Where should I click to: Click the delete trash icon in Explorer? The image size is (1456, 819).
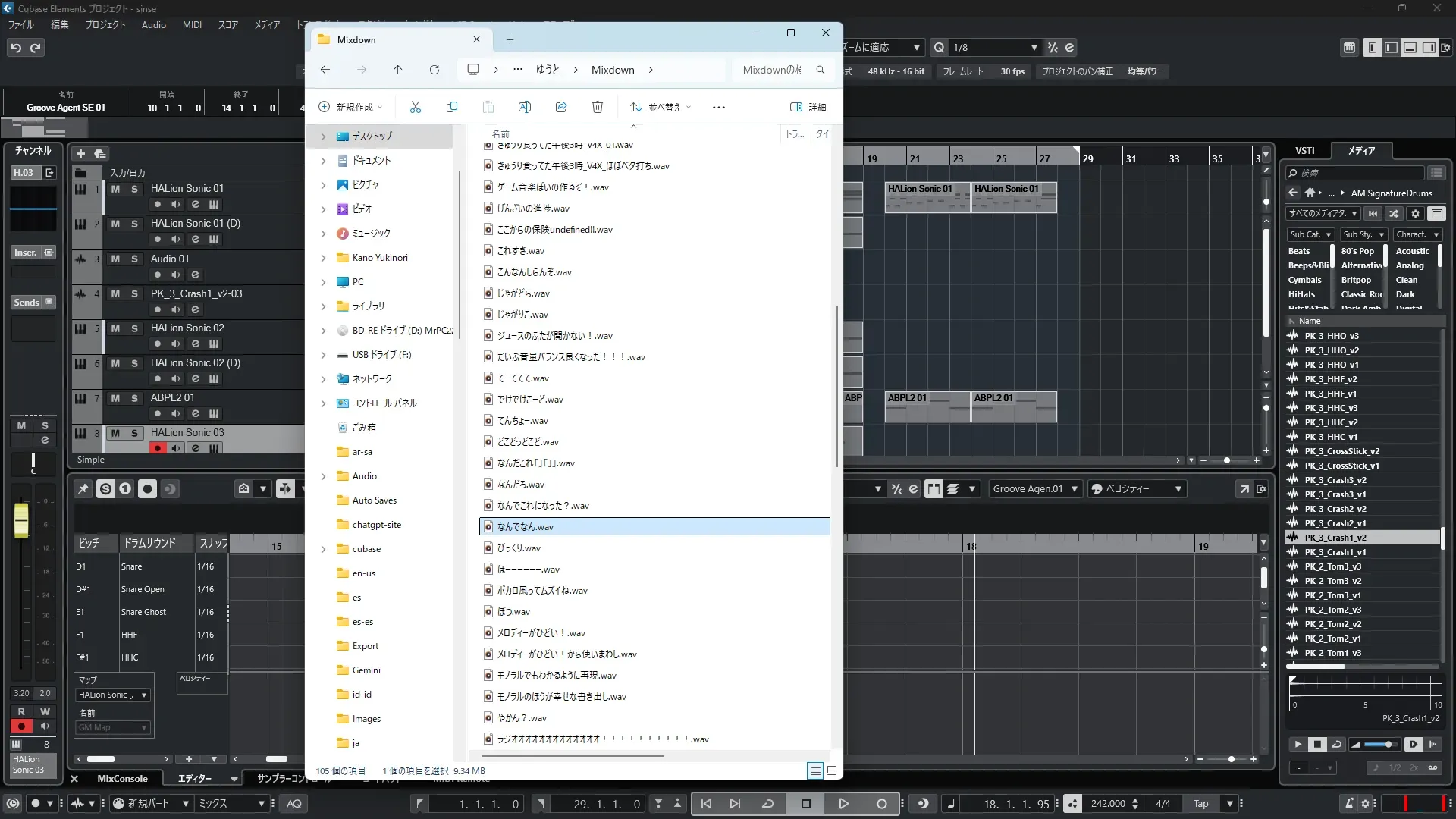pos(598,107)
